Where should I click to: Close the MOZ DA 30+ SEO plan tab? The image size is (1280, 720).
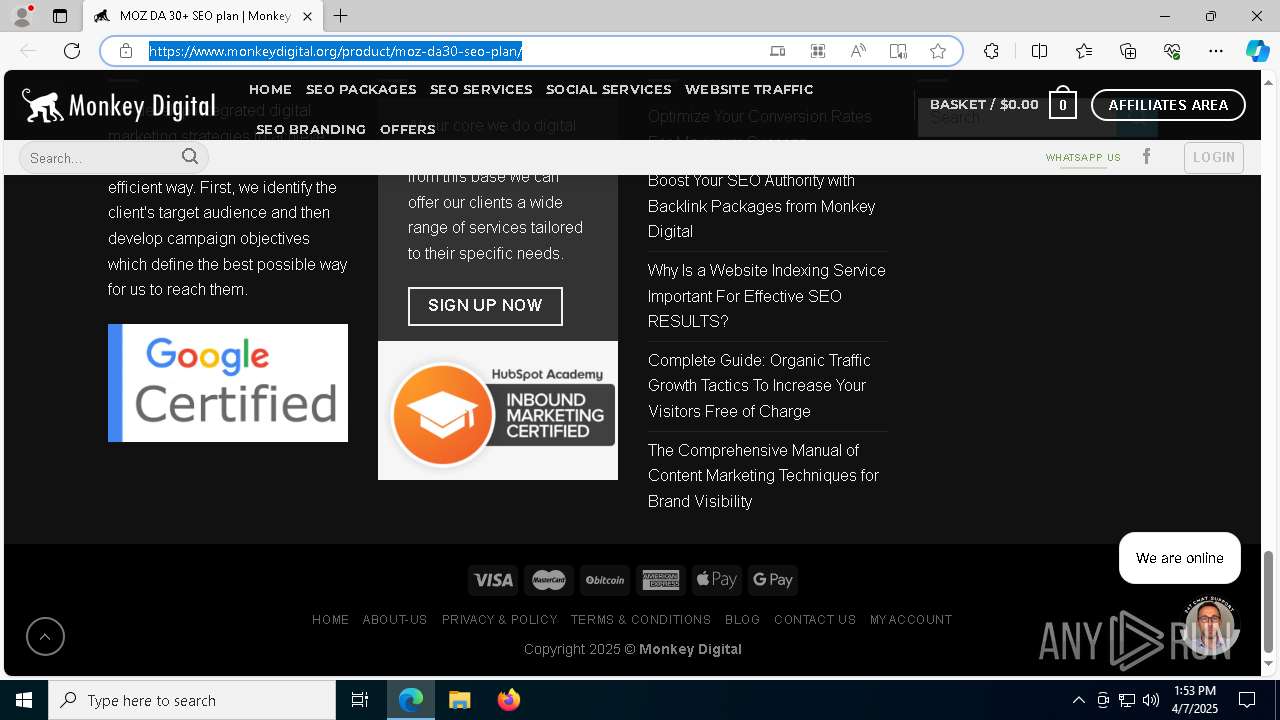tap(307, 16)
